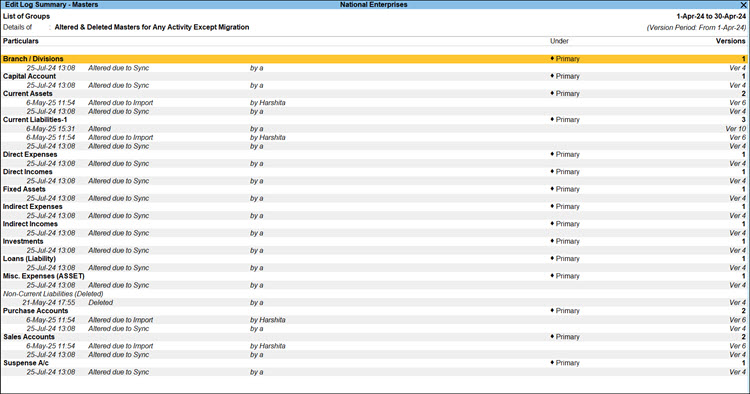The height and width of the screenshot is (394, 750).
Task: Open the Current Liabilities-1 group
Action: coord(35,120)
